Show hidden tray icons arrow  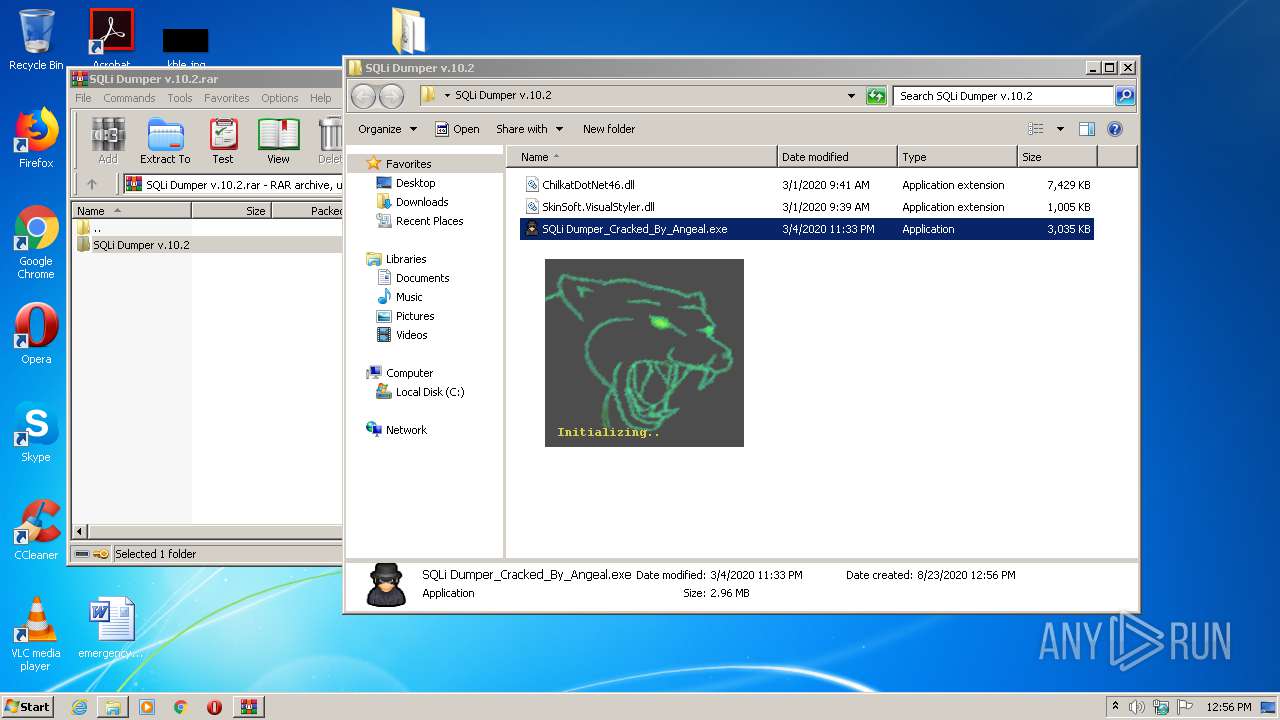1115,707
